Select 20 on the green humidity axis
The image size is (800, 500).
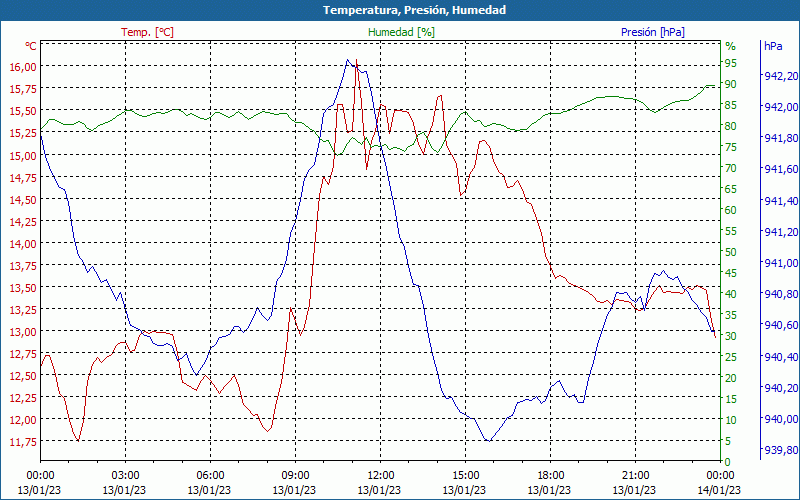click(731, 378)
